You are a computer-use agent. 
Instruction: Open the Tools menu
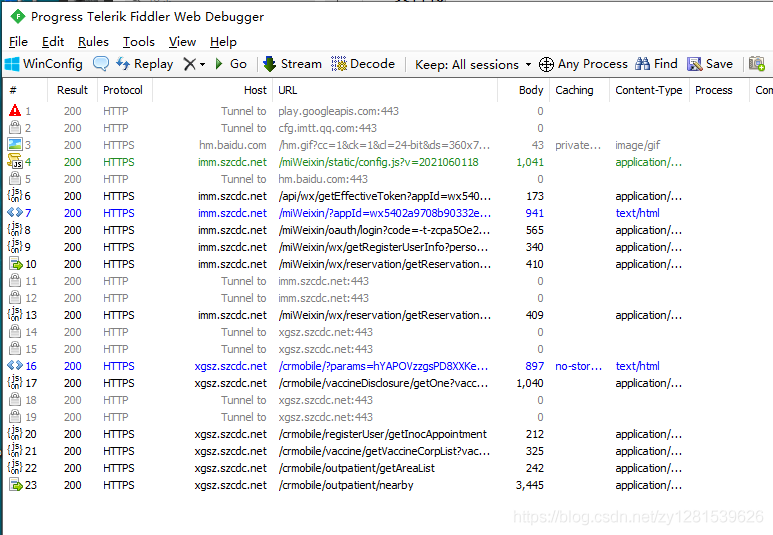click(139, 42)
